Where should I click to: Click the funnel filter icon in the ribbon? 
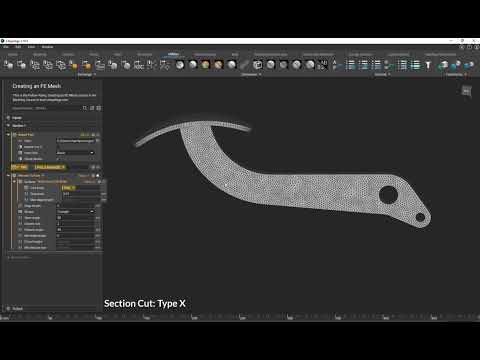[428, 65]
